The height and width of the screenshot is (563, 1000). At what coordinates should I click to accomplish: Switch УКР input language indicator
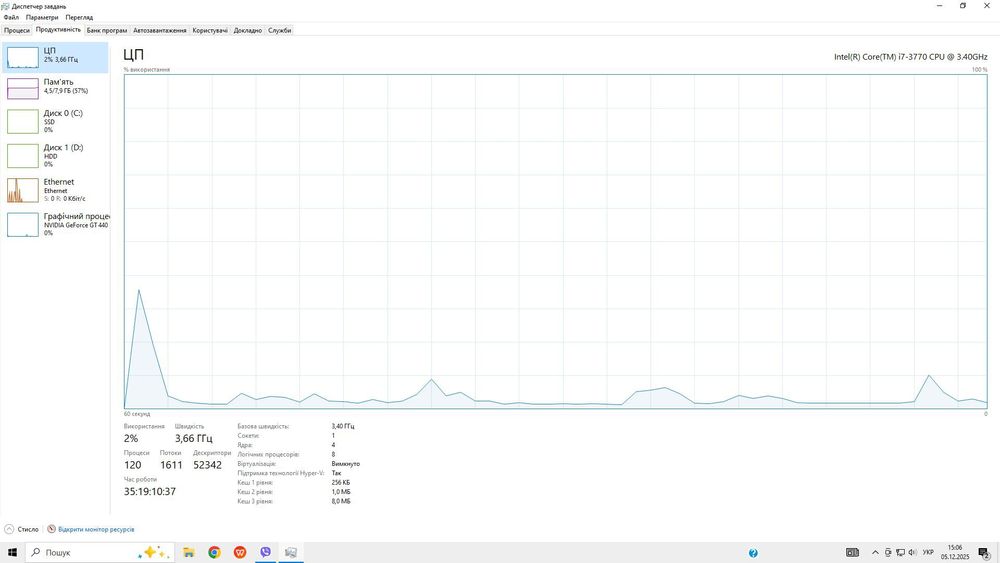(x=928, y=552)
